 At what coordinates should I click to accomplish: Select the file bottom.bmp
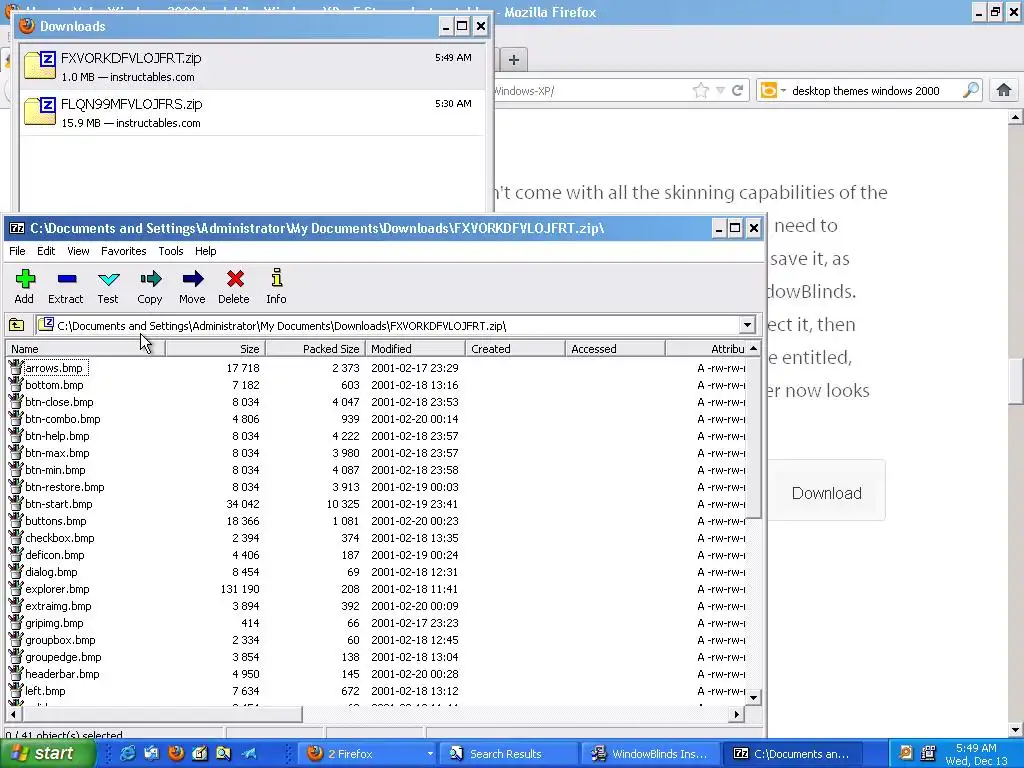(x=54, y=385)
